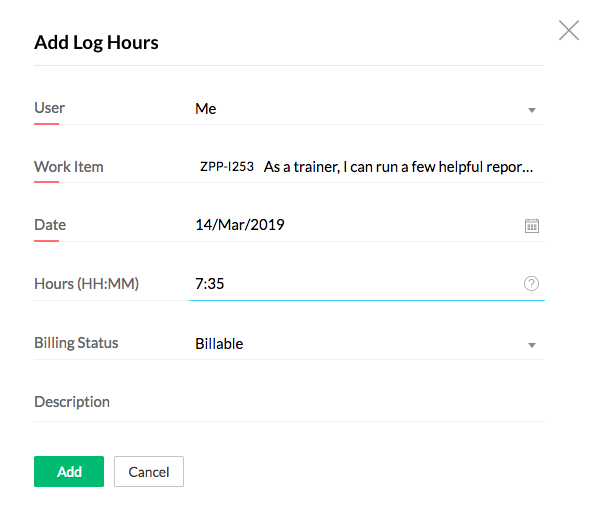This screenshot has width=599, height=521.
Task: Open the calendar date picker icon
Action: (532, 226)
